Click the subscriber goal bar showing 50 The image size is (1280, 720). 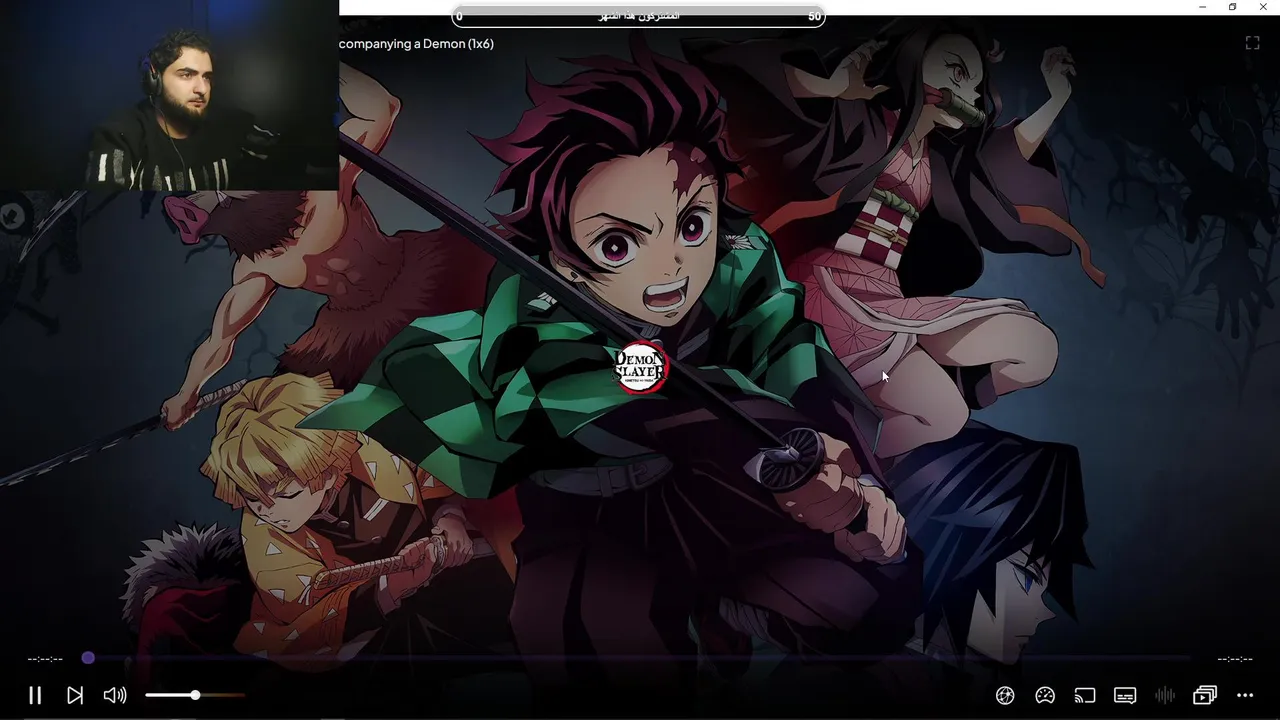coord(638,16)
